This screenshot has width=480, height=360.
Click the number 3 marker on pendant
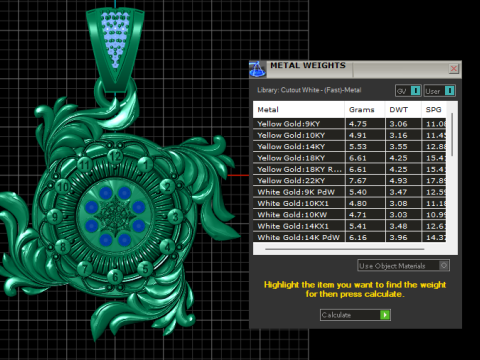coord(175,217)
